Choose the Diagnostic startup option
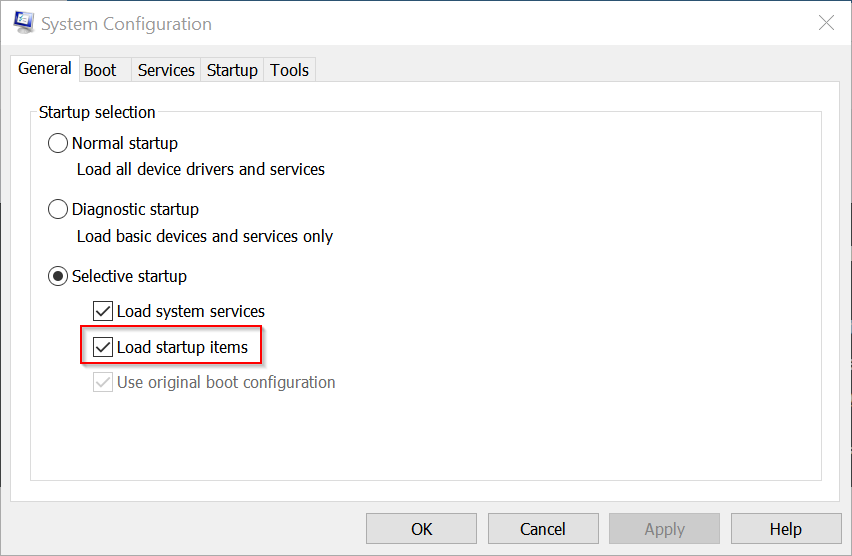The height and width of the screenshot is (556, 852). pyautogui.click(x=58, y=209)
